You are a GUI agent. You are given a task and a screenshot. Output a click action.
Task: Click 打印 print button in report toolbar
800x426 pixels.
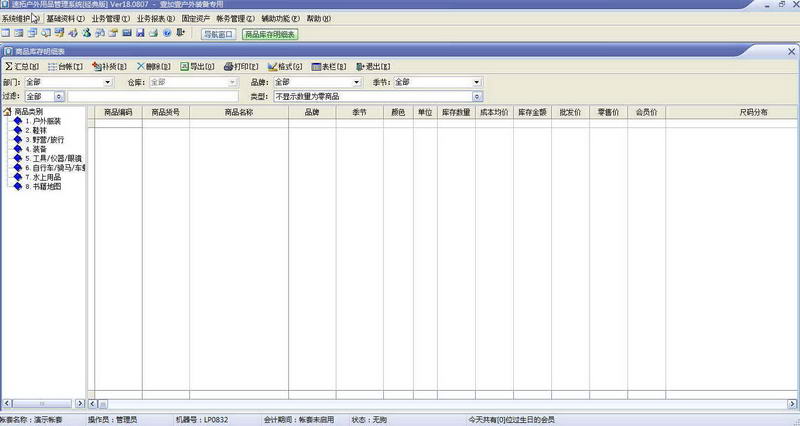241,66
